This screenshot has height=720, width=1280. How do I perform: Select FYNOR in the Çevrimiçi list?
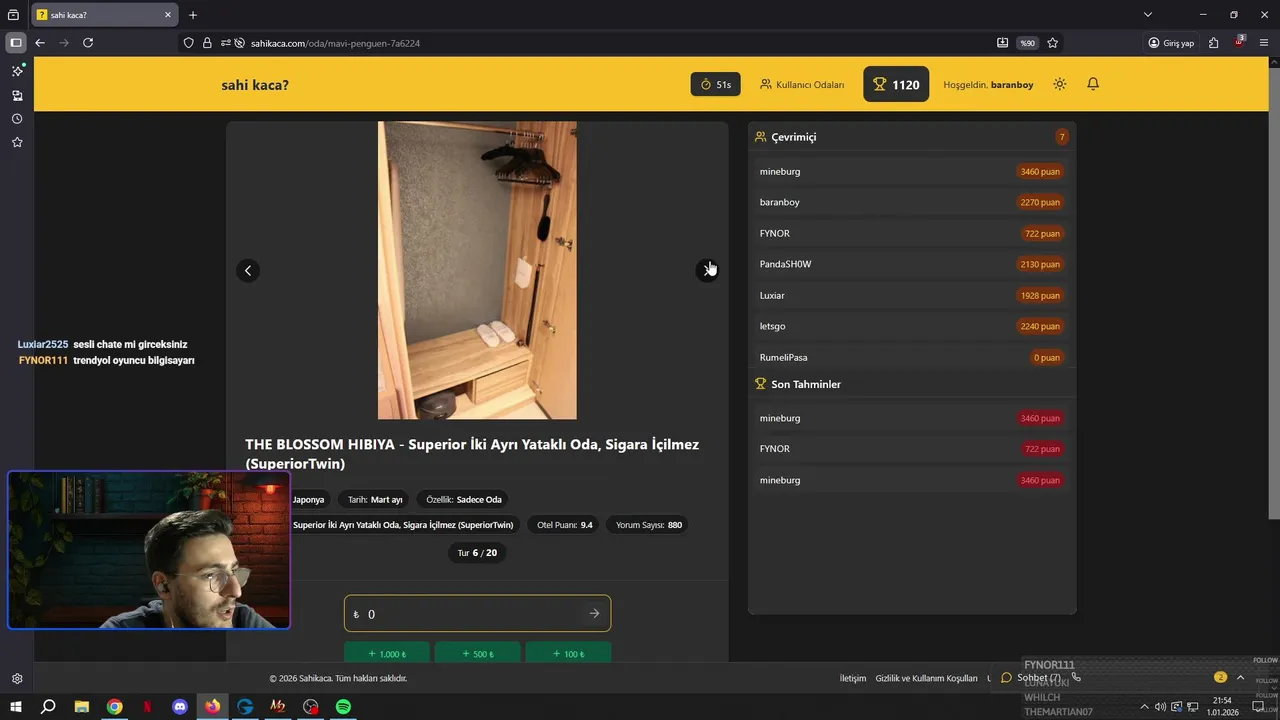click(911, 233)
